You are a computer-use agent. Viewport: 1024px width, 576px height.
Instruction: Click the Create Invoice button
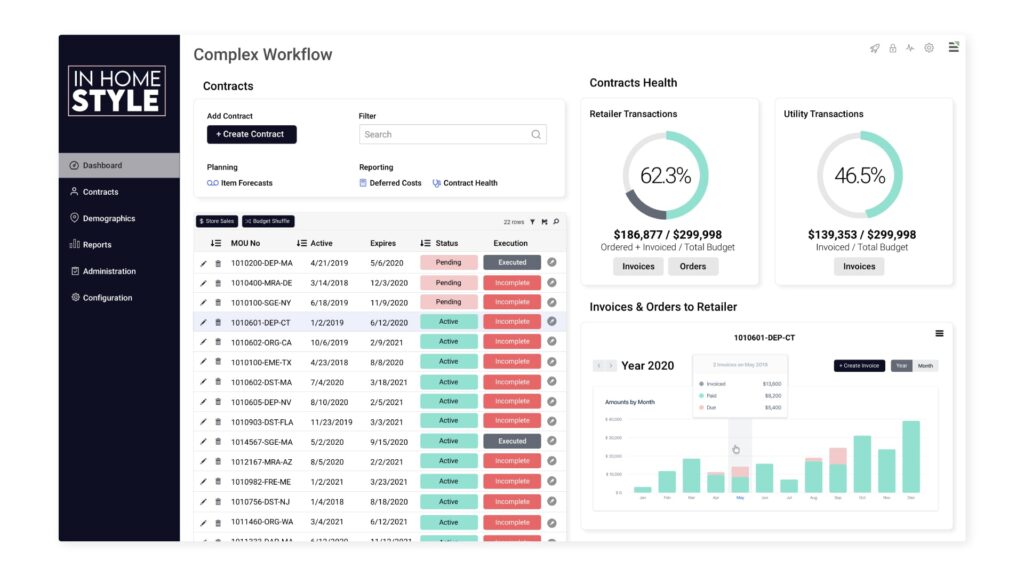859,366
